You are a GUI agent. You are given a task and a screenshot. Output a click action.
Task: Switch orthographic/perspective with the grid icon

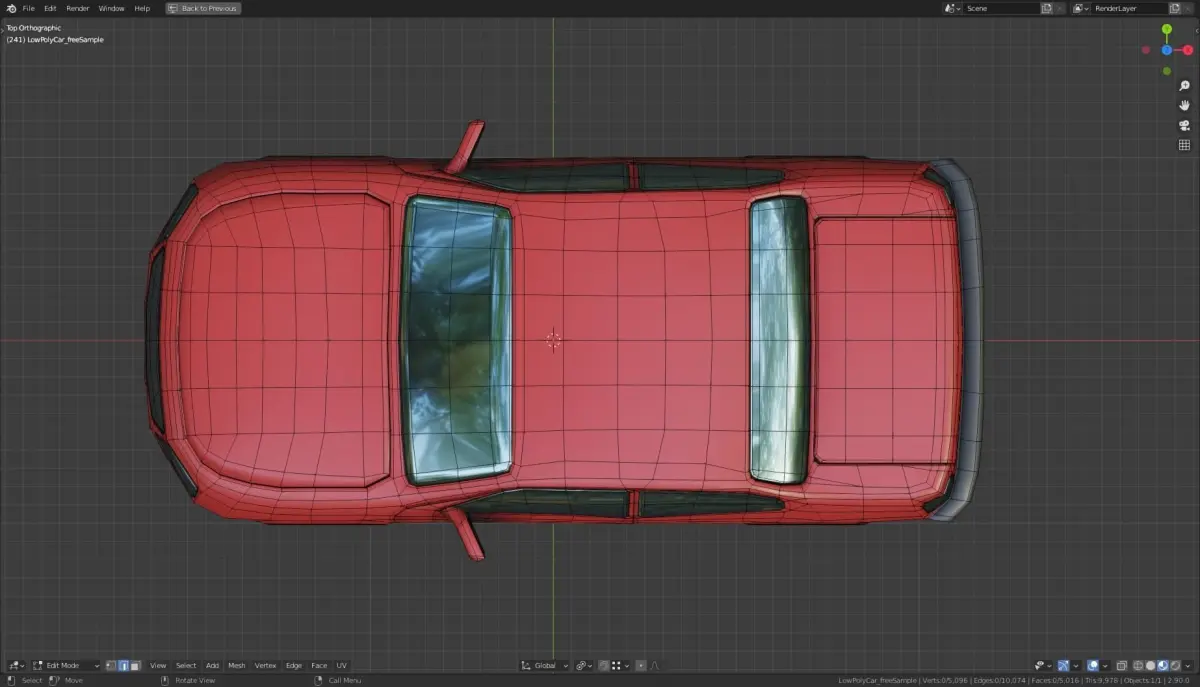(1185, 145)
